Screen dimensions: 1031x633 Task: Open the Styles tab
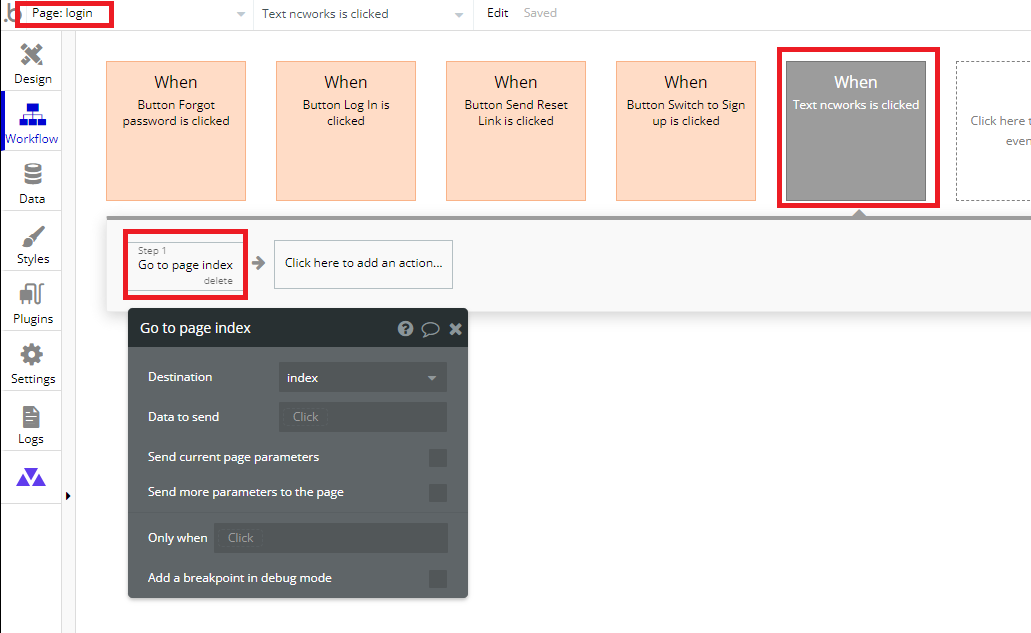pos(32,244)
